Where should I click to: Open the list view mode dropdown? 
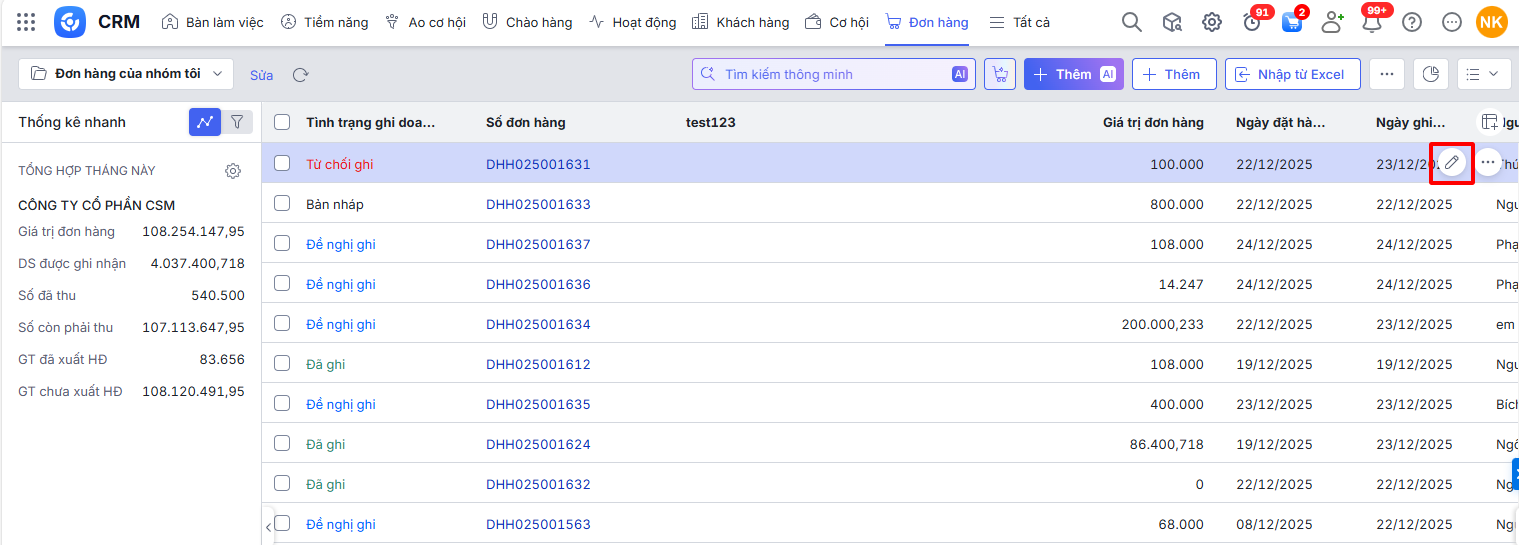(x=1483, y=74)
